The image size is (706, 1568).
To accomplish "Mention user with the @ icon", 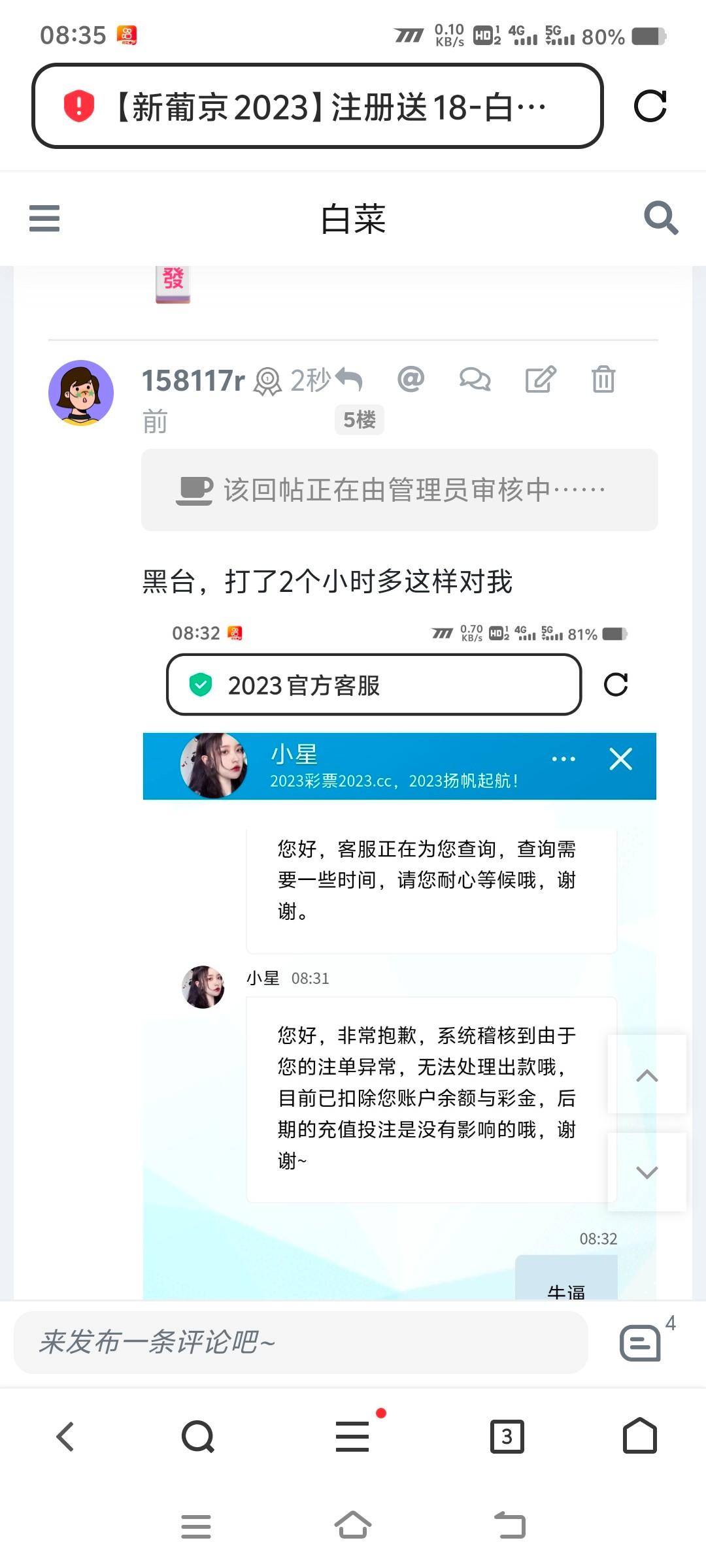I will pos(411,379).
